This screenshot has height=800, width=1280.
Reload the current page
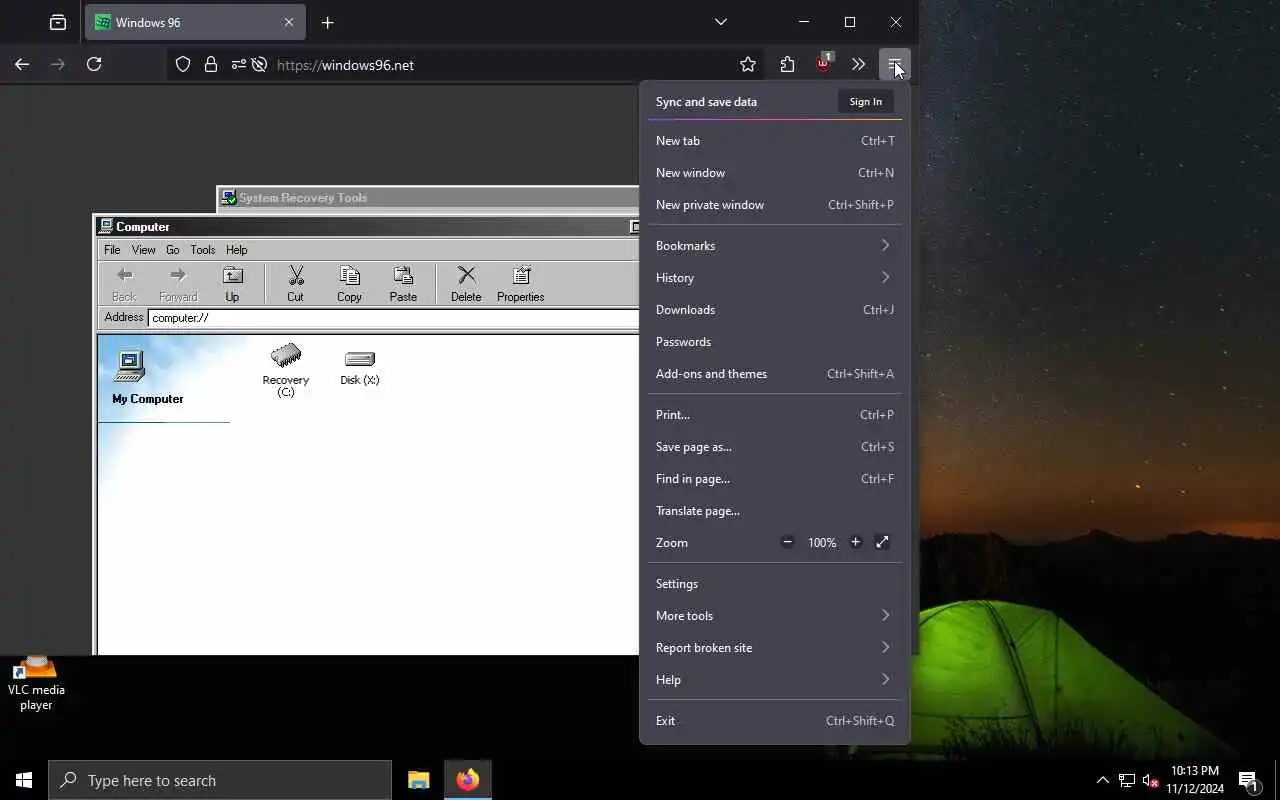[94, 64]
